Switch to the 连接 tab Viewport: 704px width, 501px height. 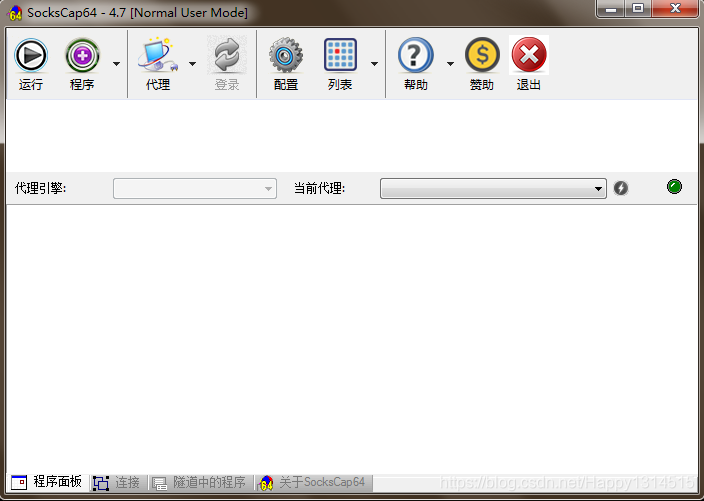click(118, 483)
